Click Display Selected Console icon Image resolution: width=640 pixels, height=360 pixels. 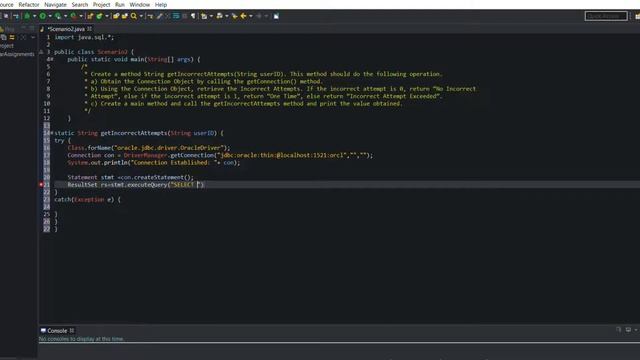tap(628, 330)
